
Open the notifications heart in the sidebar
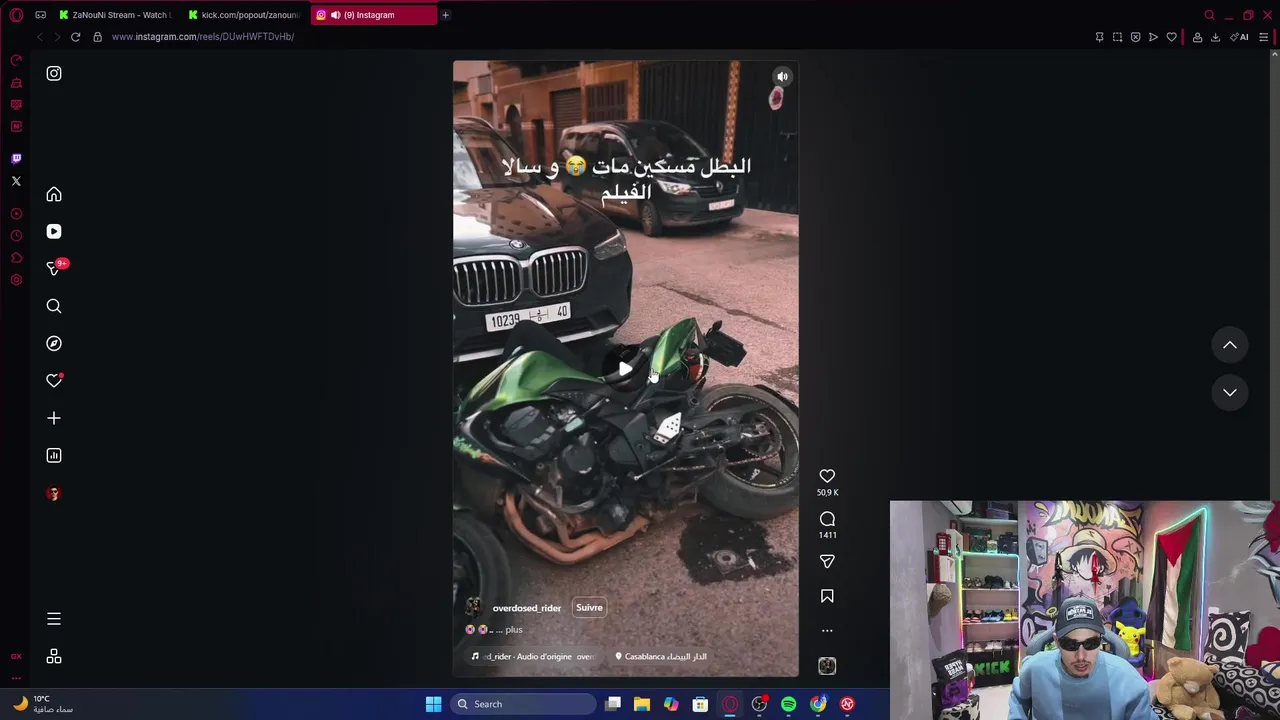click(x=54, y=380)
